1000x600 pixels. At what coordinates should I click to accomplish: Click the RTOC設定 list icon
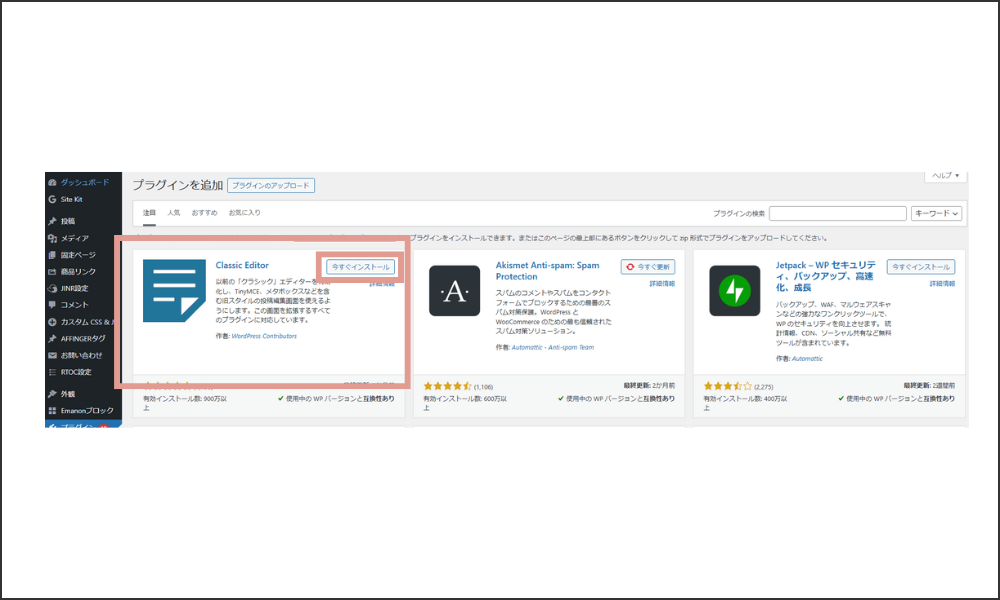click(52, 372)
